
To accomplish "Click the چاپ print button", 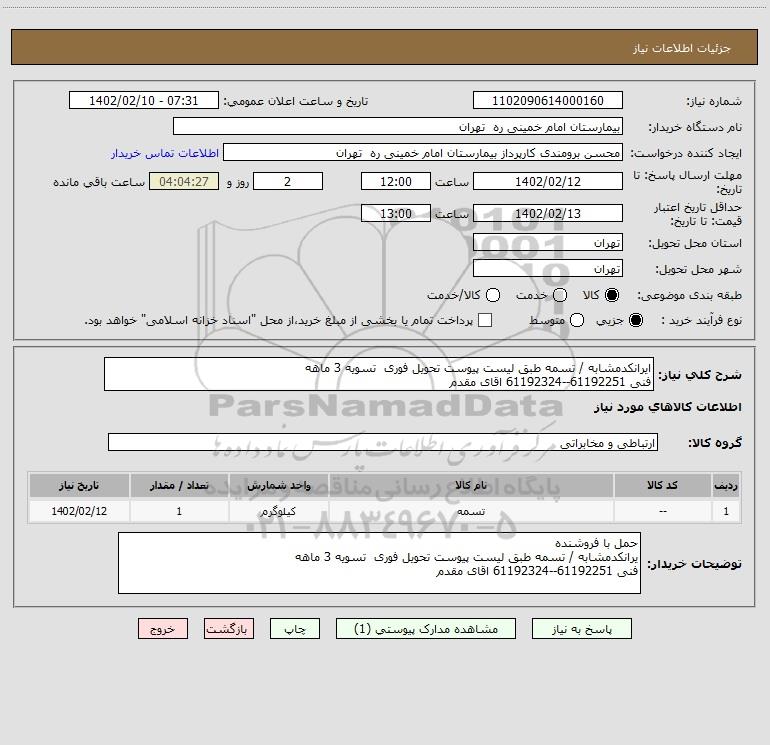I will [295, 629].
